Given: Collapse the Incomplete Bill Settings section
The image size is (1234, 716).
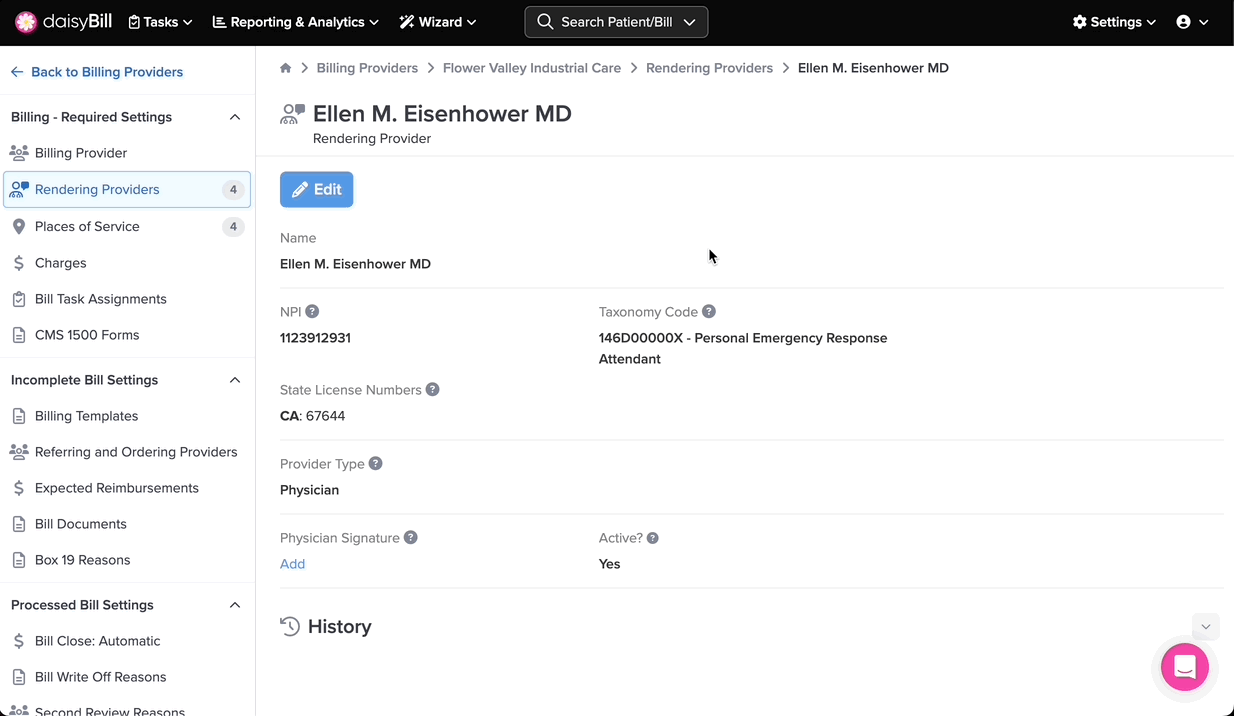Looking at the screenshot, I should click(x=235, y=380).
